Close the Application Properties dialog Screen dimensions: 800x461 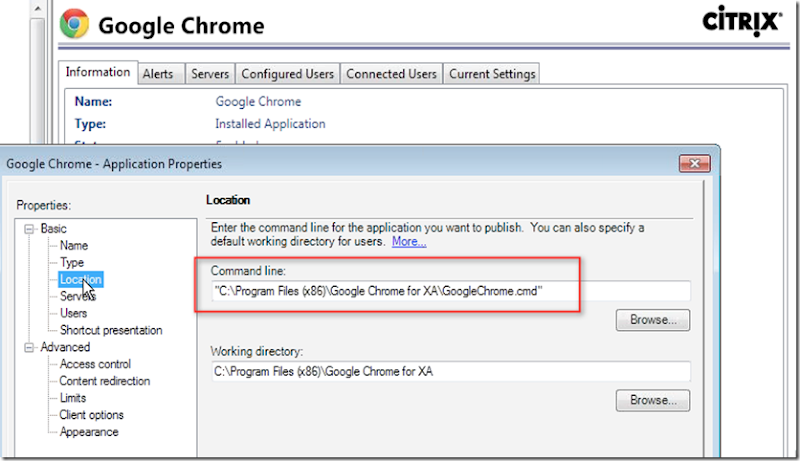click(694, 163)
